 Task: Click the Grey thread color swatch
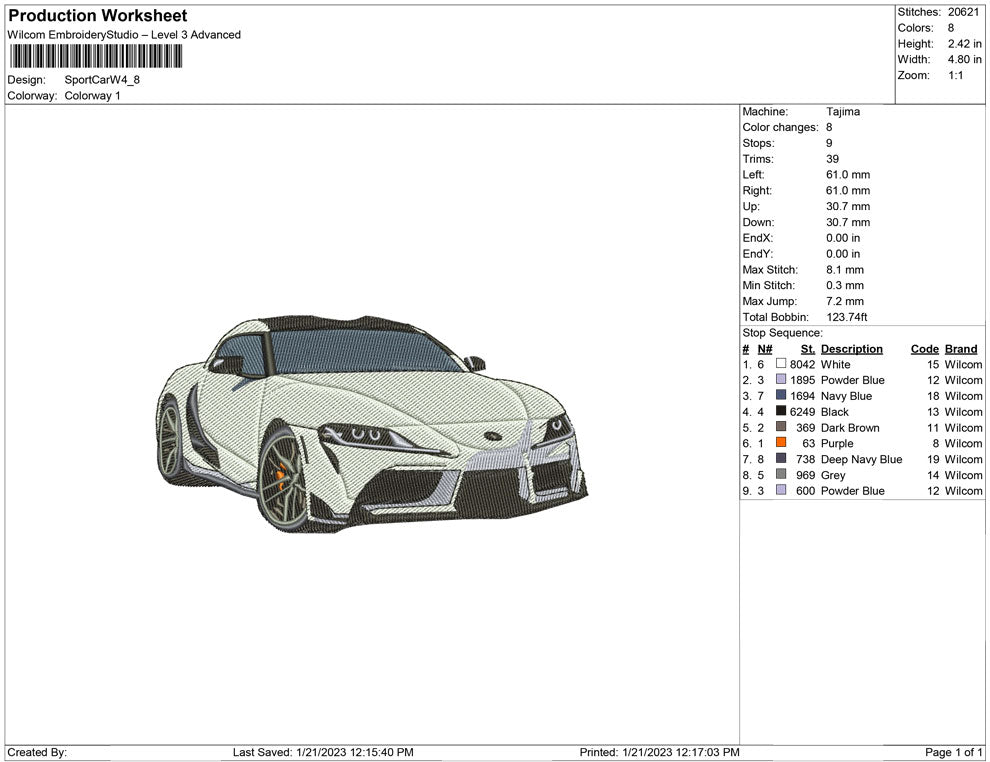781,475
